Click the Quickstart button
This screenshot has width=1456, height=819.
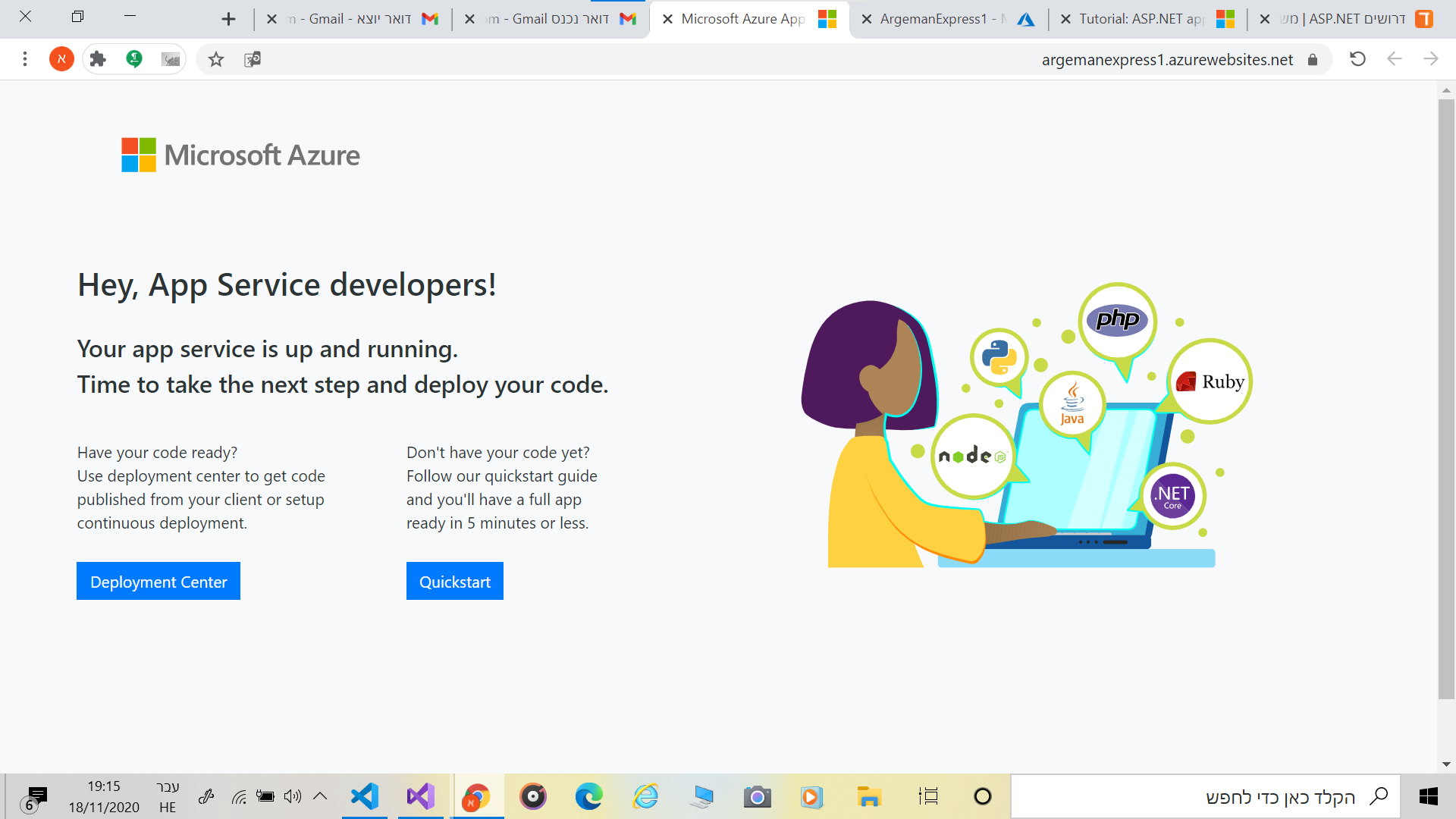click(x=454, y=582)
